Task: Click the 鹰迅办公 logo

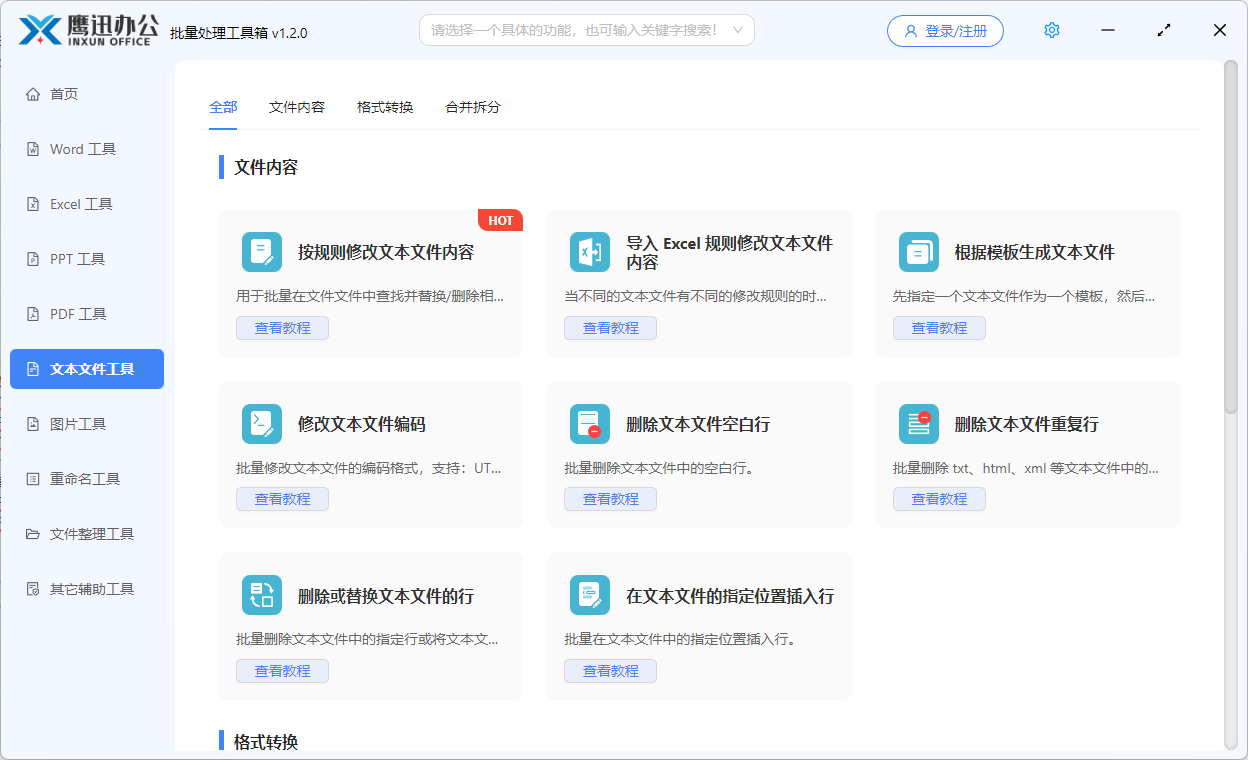Action: (85, 30)
